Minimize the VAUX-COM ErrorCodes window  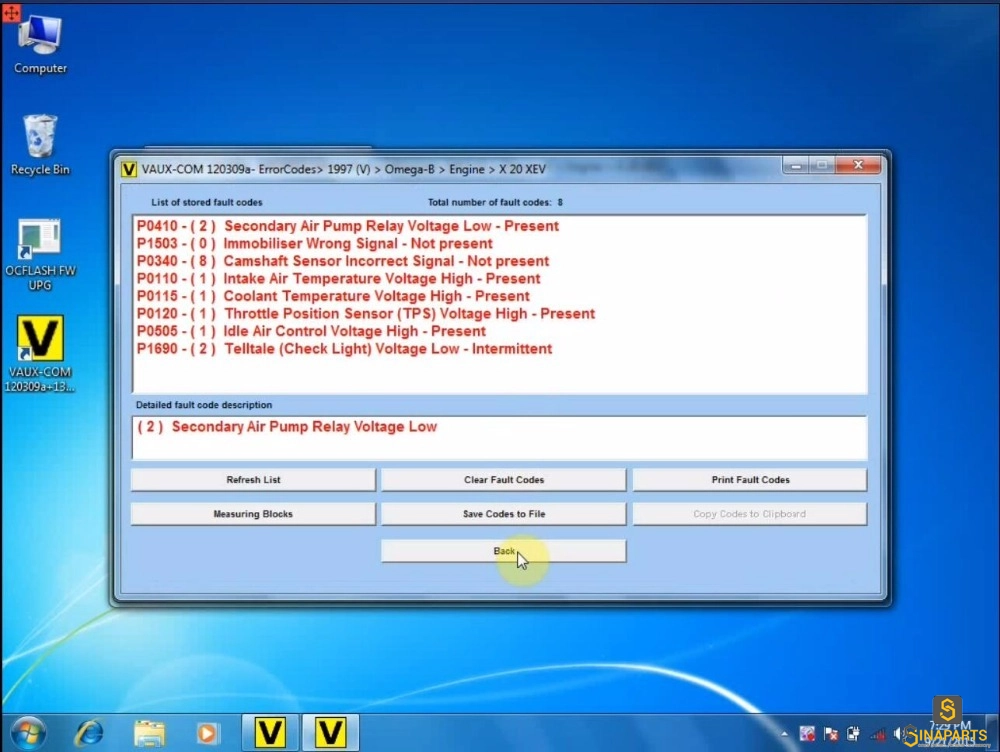(x=795, y=165)
